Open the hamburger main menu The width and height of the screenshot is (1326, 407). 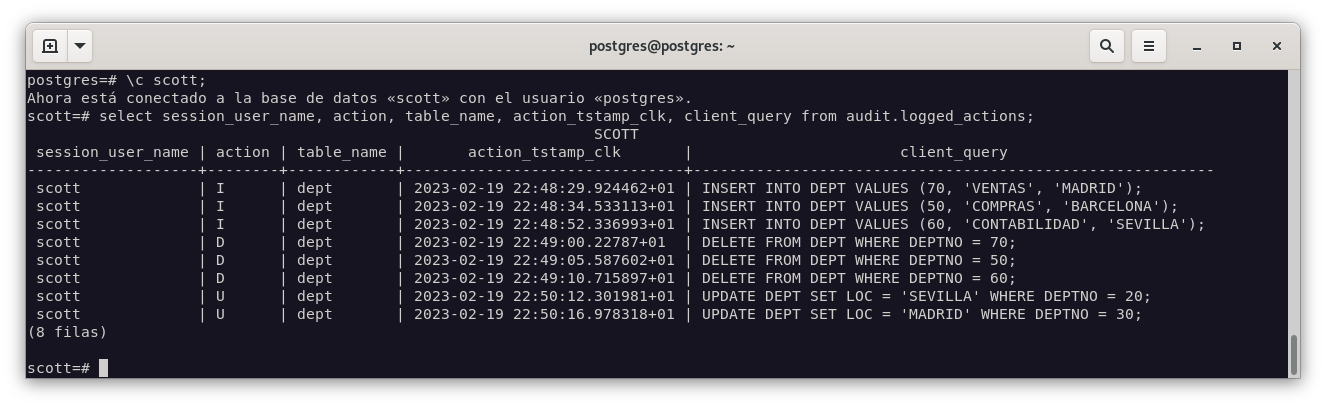[1149, 46]
